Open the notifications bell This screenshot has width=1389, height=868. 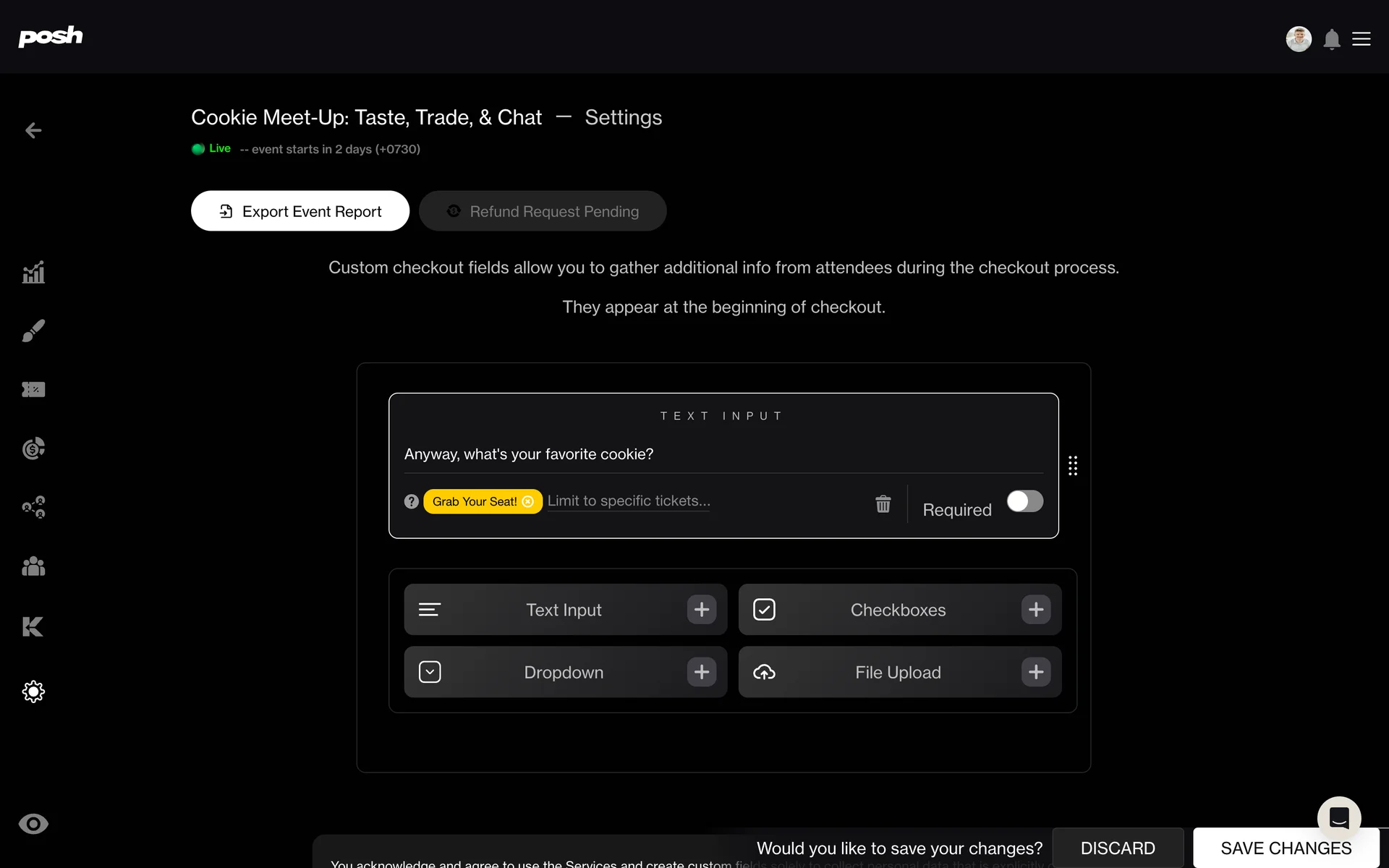point(1332,39)
